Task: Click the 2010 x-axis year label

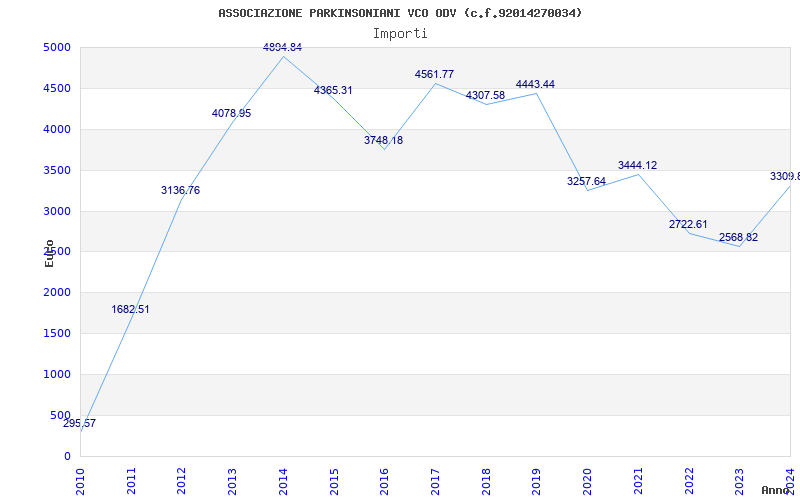Action: pyautogui.click(x=81, y=481)
